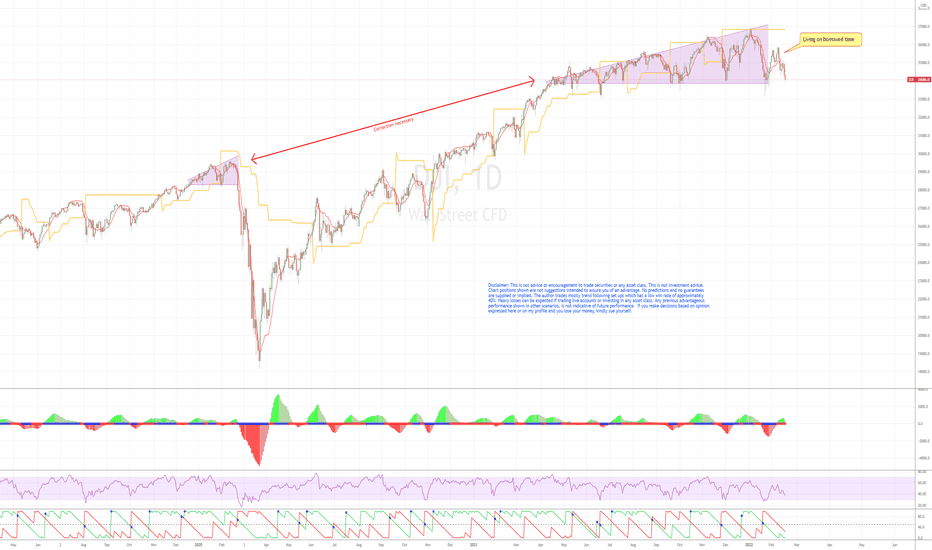Click the yellow "Living on borrowed time" callout
The width and height of the screenshot is (932, 550).
pyautogui.click(x=830, y=40)
